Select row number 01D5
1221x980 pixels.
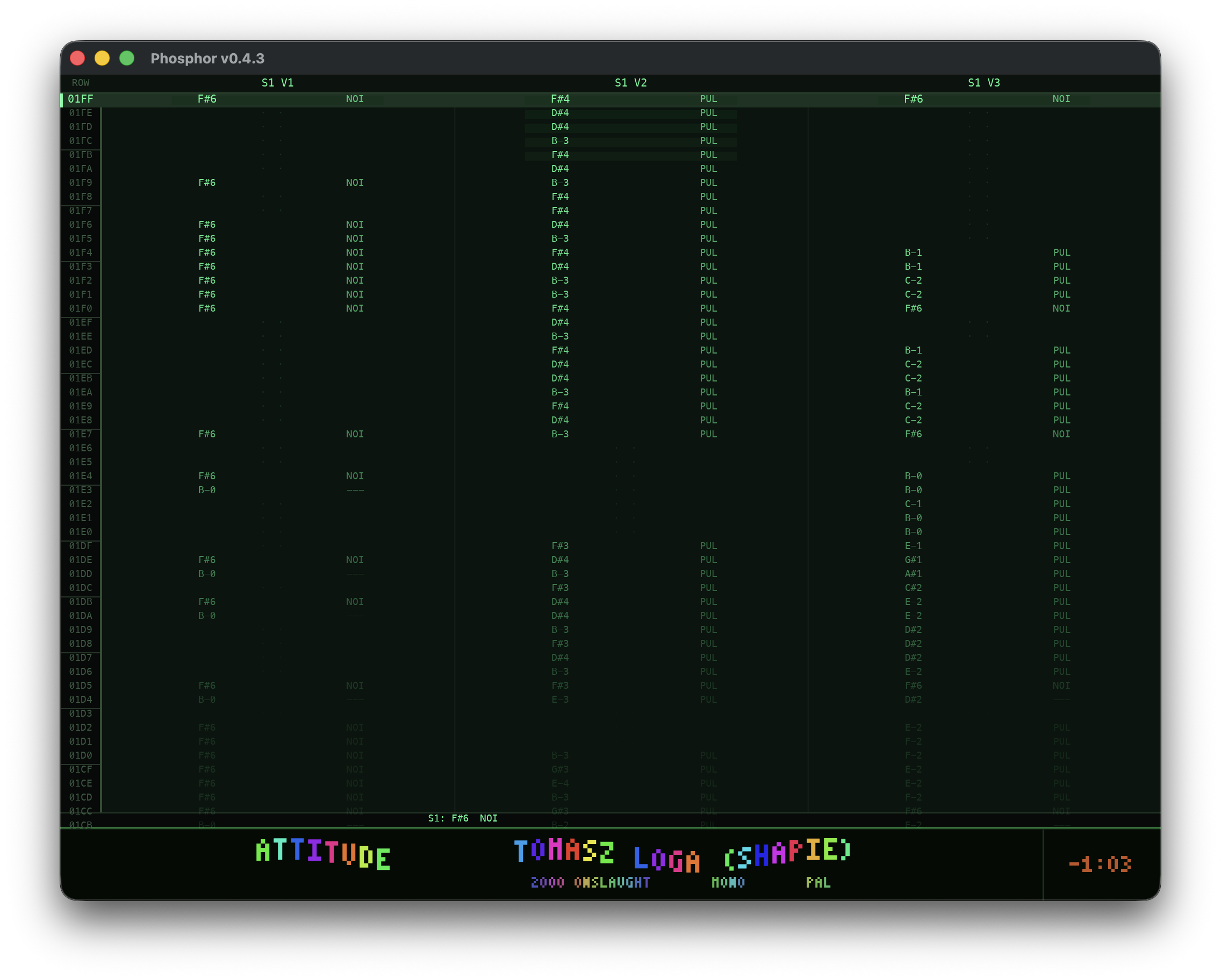click(81, 686)
